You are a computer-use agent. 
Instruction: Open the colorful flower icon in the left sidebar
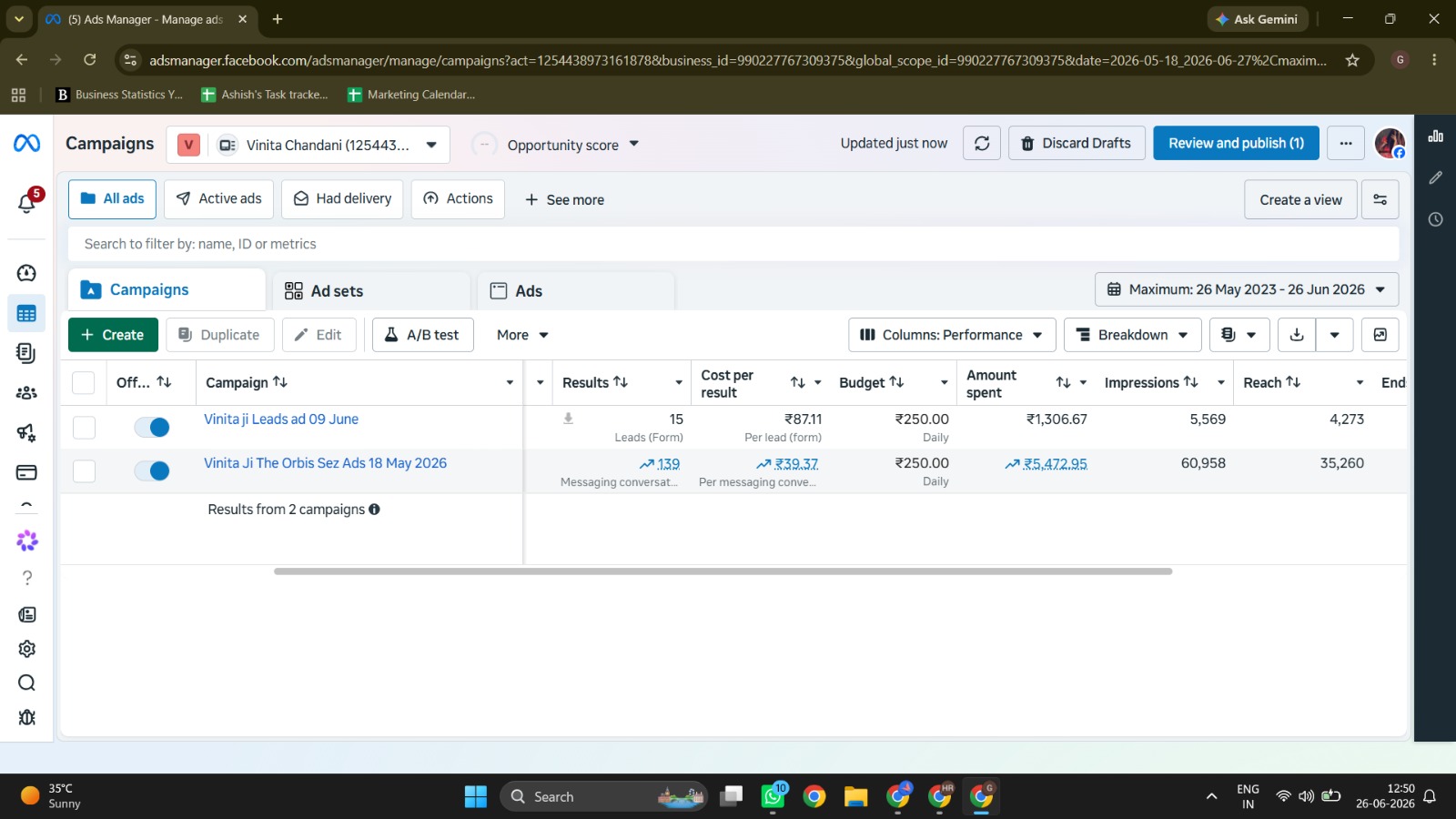point(26,541)
